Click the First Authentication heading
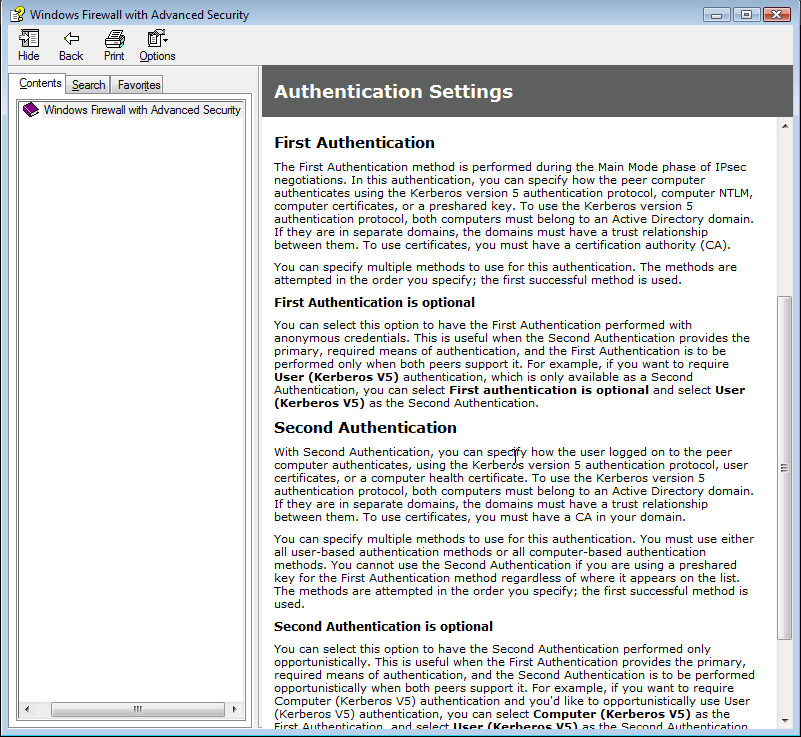This screenshot has width=801, height=737. pos(355,142)
